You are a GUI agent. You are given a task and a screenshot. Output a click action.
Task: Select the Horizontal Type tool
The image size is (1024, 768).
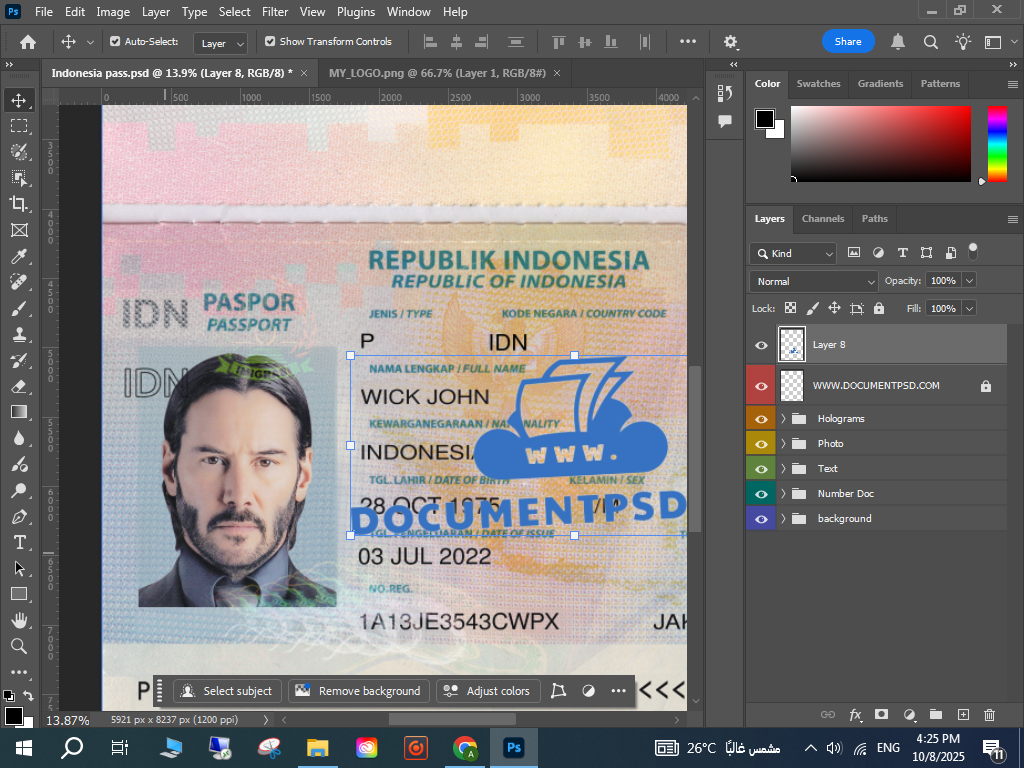point(19,542)
